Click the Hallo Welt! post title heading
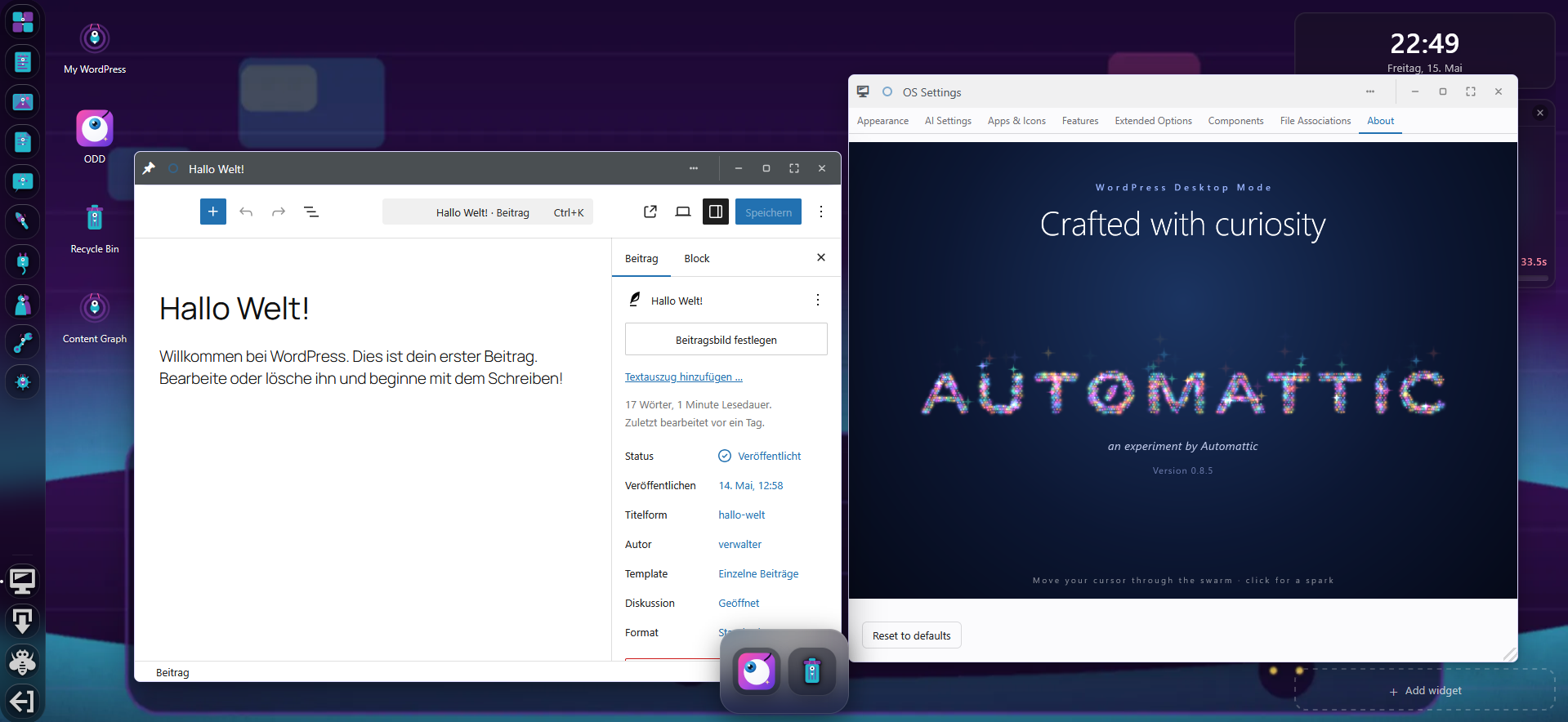The height and width of the screenshot is (722, 1568). tap(235, 309)
